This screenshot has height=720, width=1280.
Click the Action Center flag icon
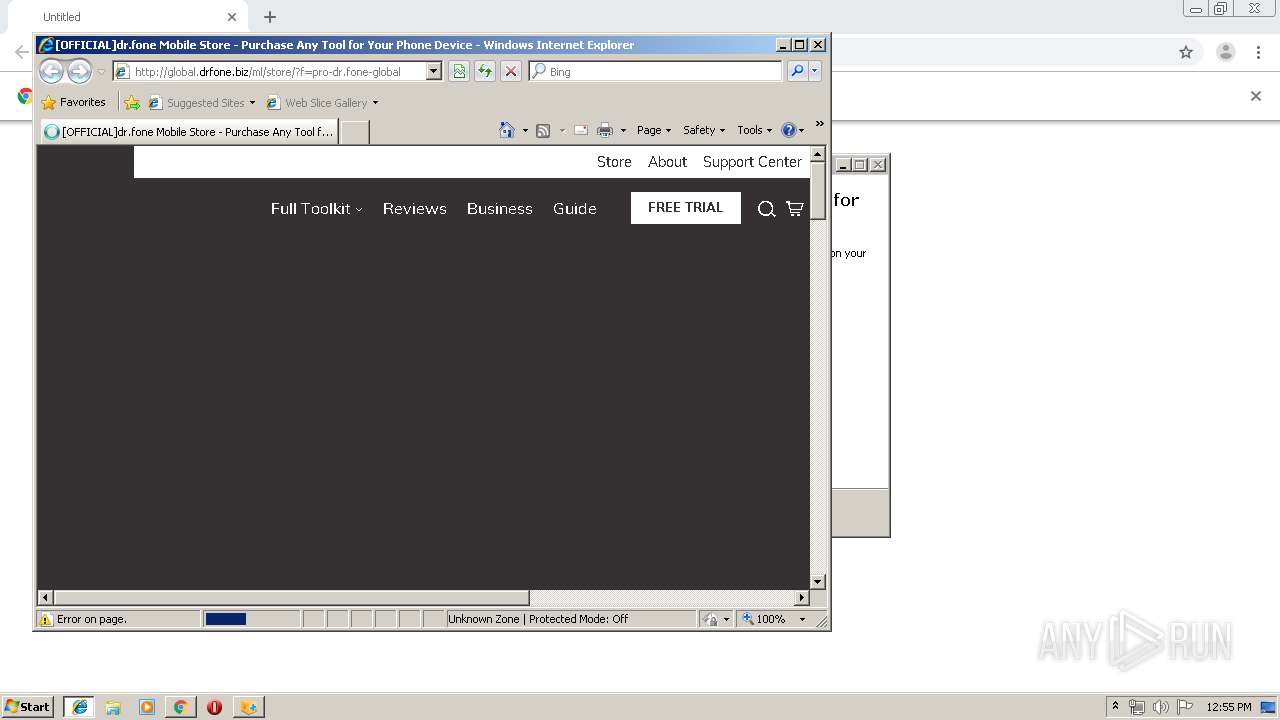(x=1185, y=707)
